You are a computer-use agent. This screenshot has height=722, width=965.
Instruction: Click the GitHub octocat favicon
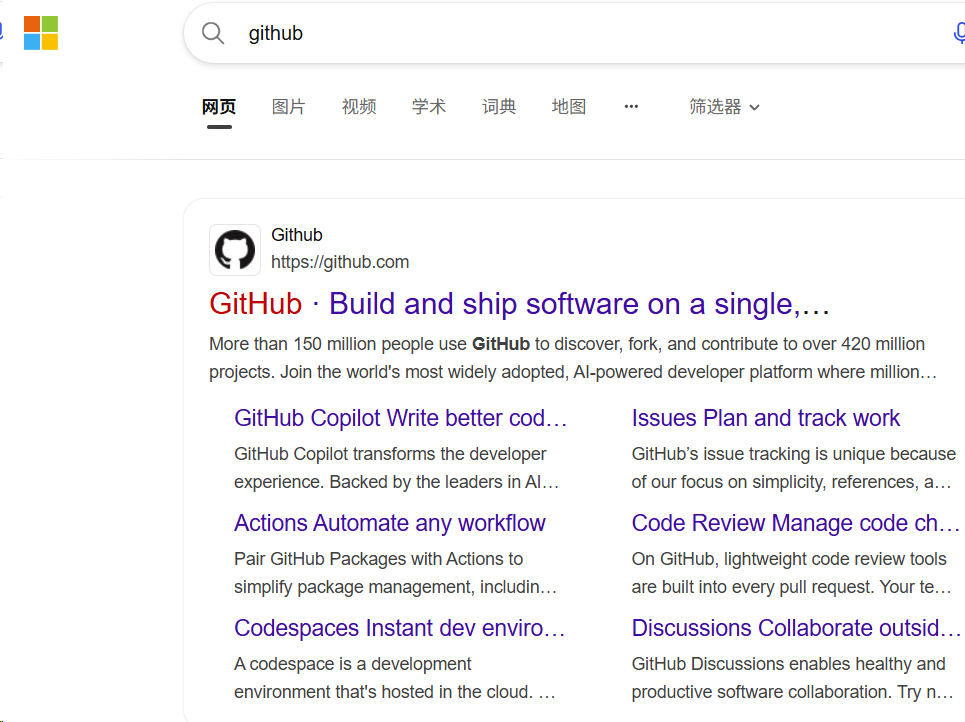coord(234,250)
